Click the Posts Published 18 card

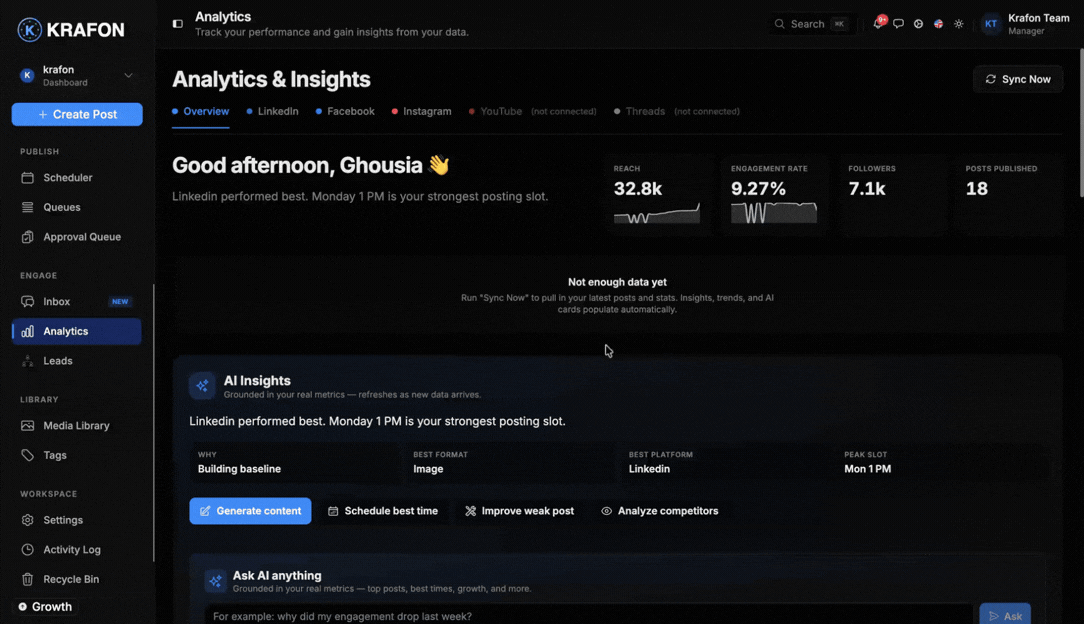(1009, 196)
